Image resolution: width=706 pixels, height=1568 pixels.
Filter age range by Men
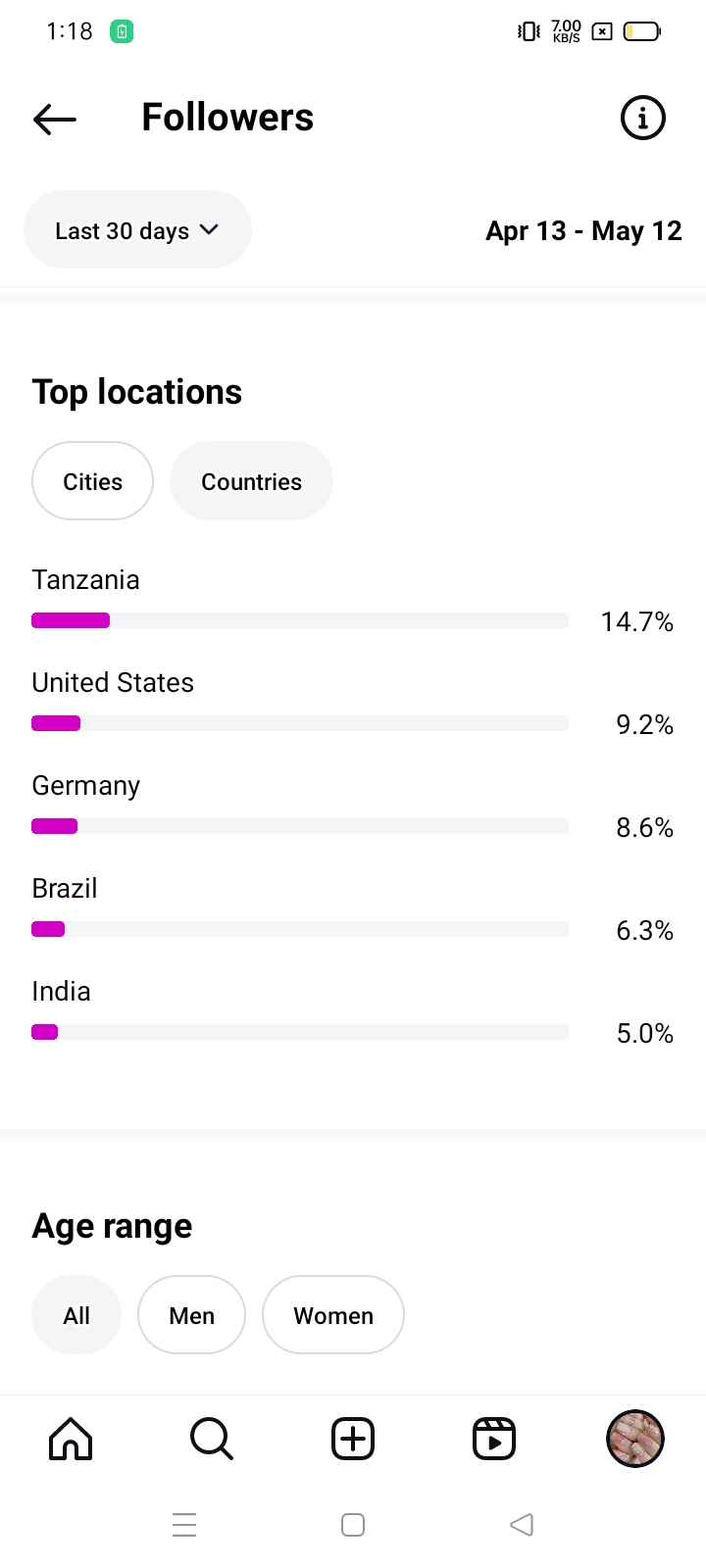click(191, 1315)
